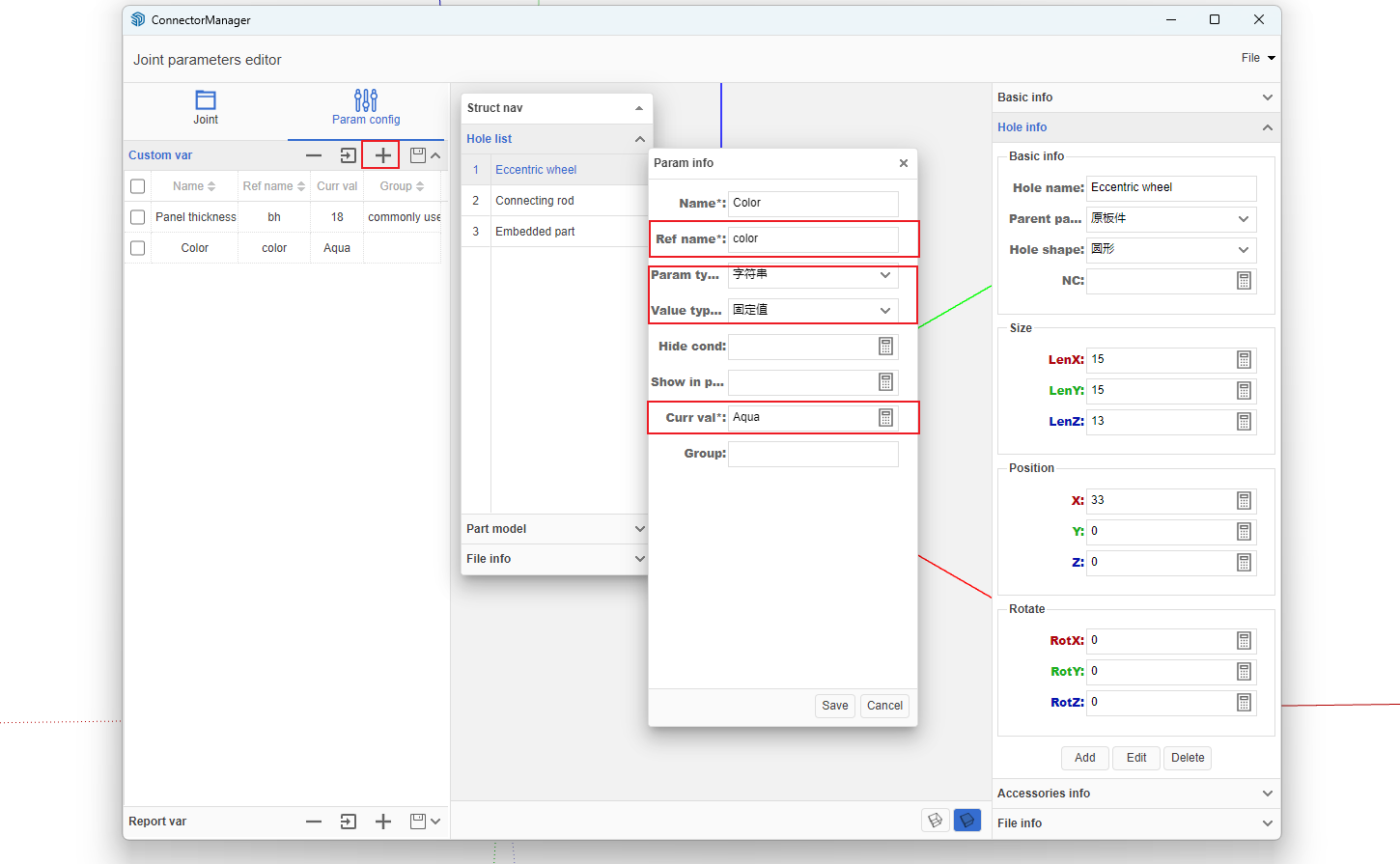Click the remove custom variable minus icon

pos(314,155)
